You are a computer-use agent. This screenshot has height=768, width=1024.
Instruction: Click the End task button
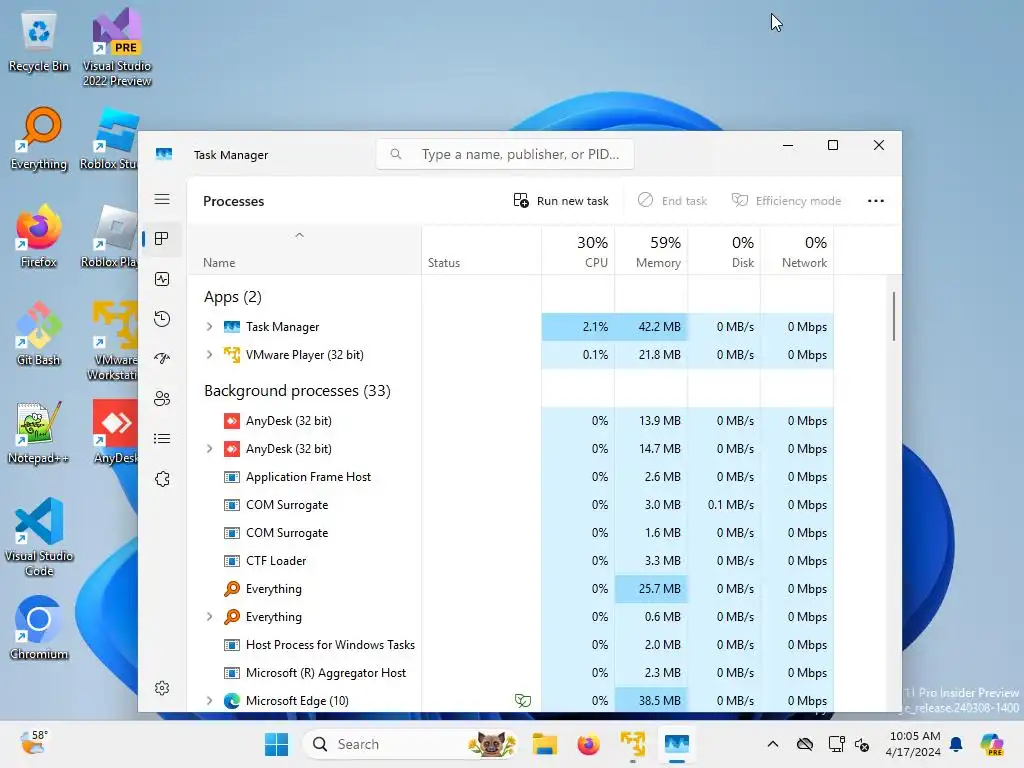pyautogui.click(x=672, y=201)
